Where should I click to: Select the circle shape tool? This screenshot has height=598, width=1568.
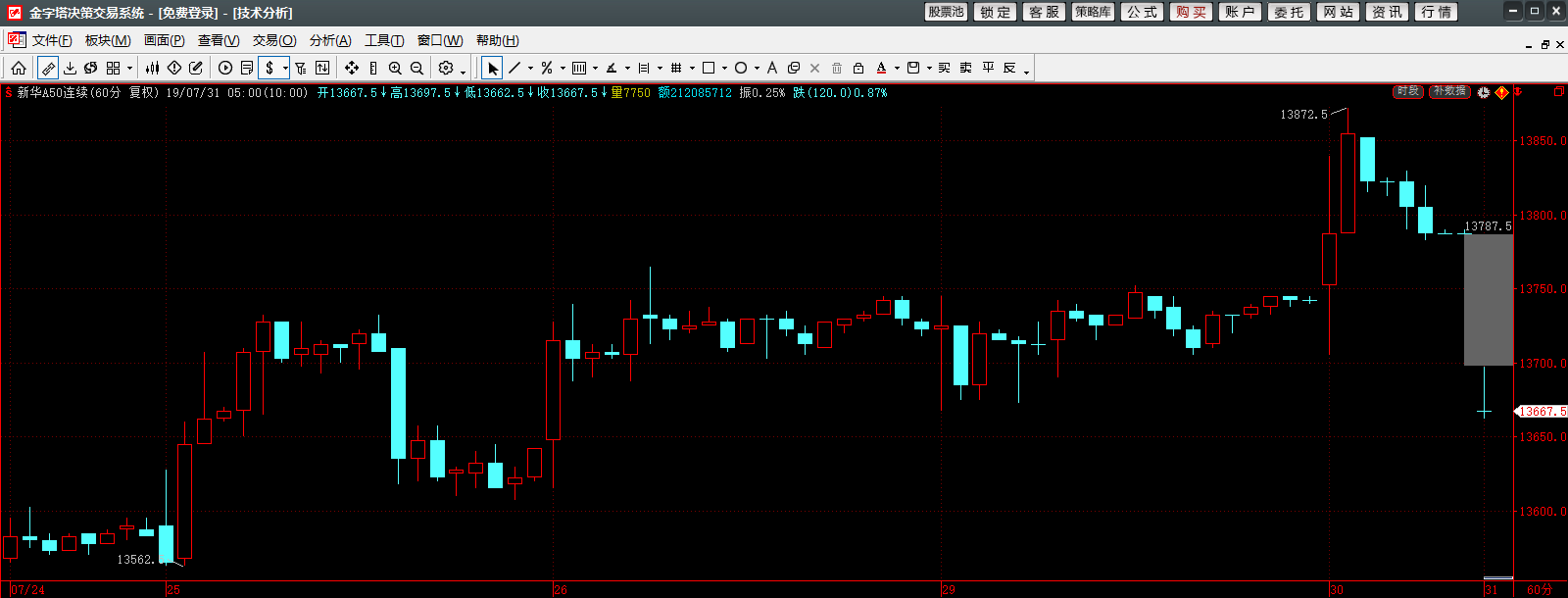tap(741, 68)
